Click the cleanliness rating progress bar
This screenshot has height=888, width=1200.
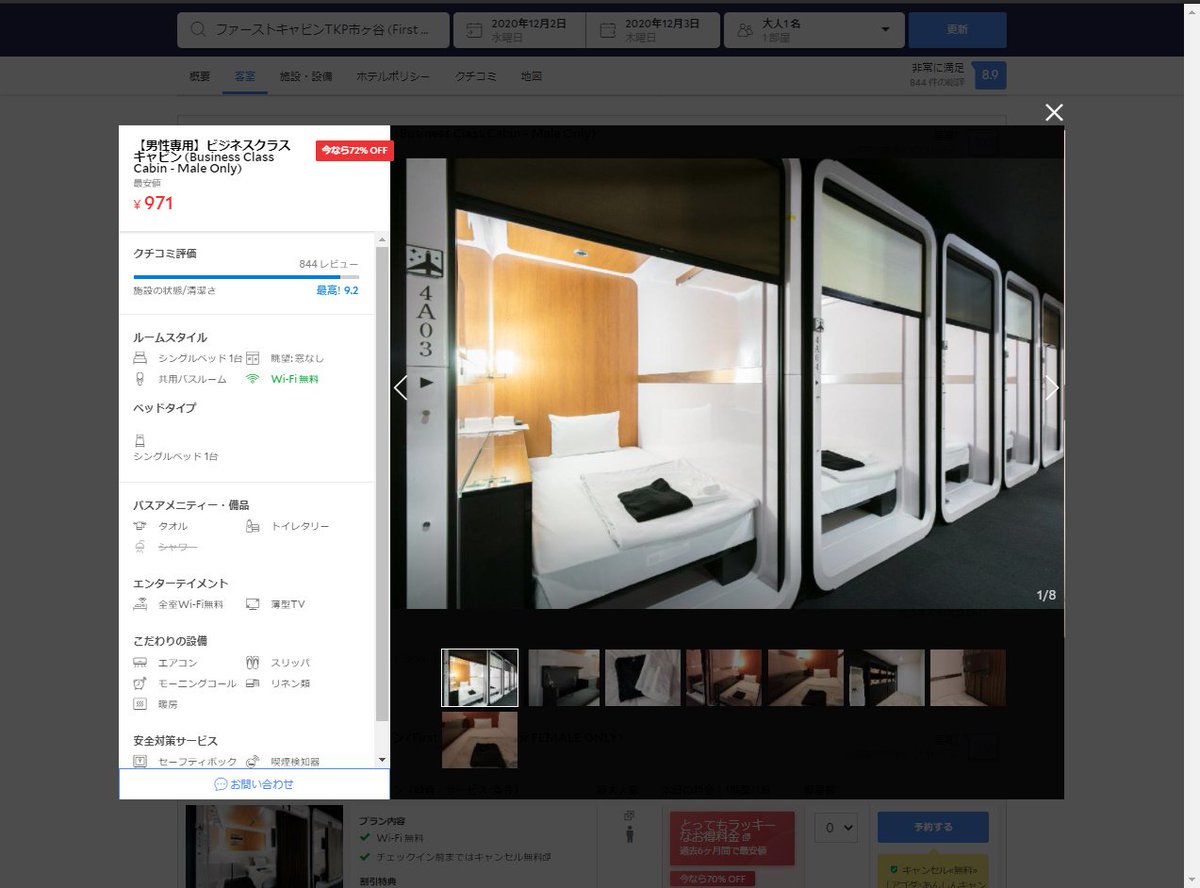click(246, 276)
